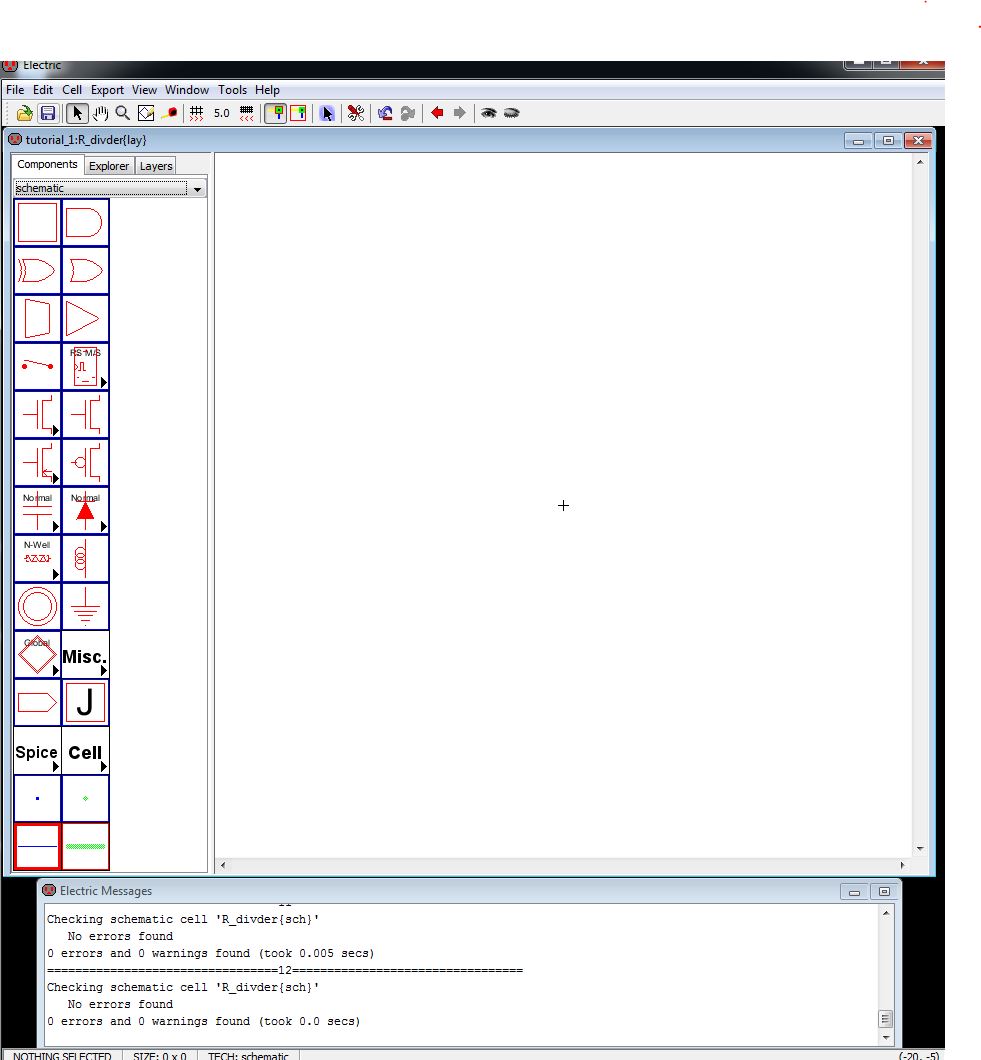
Task: Open the View menu
Action: (144, 90)
